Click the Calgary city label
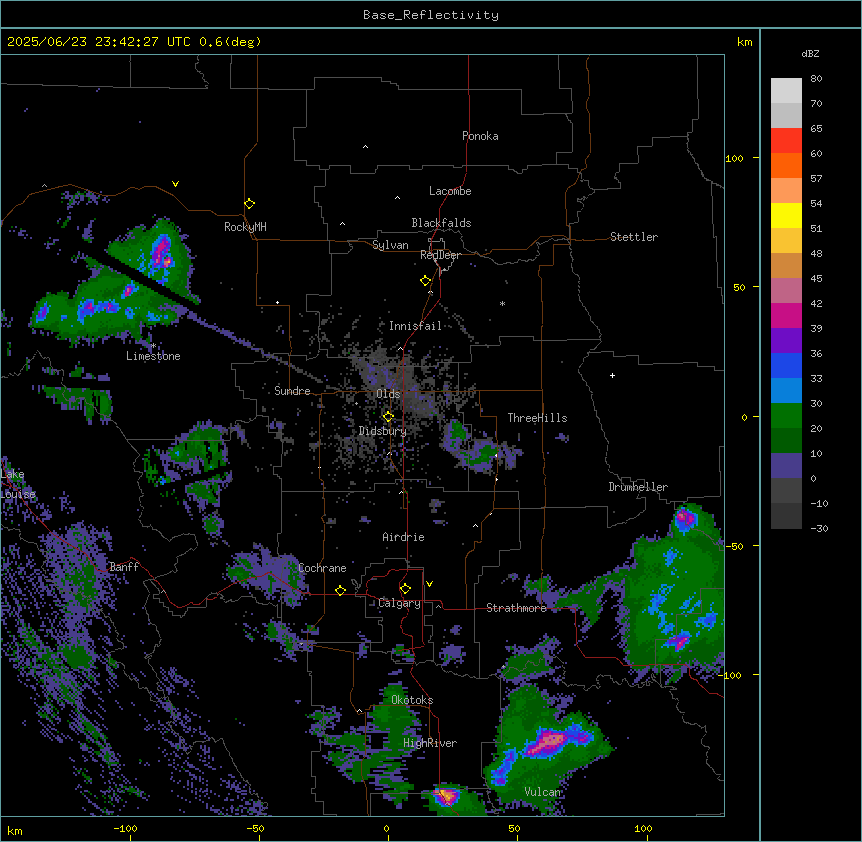862x842 pixels. pos(399,603)
